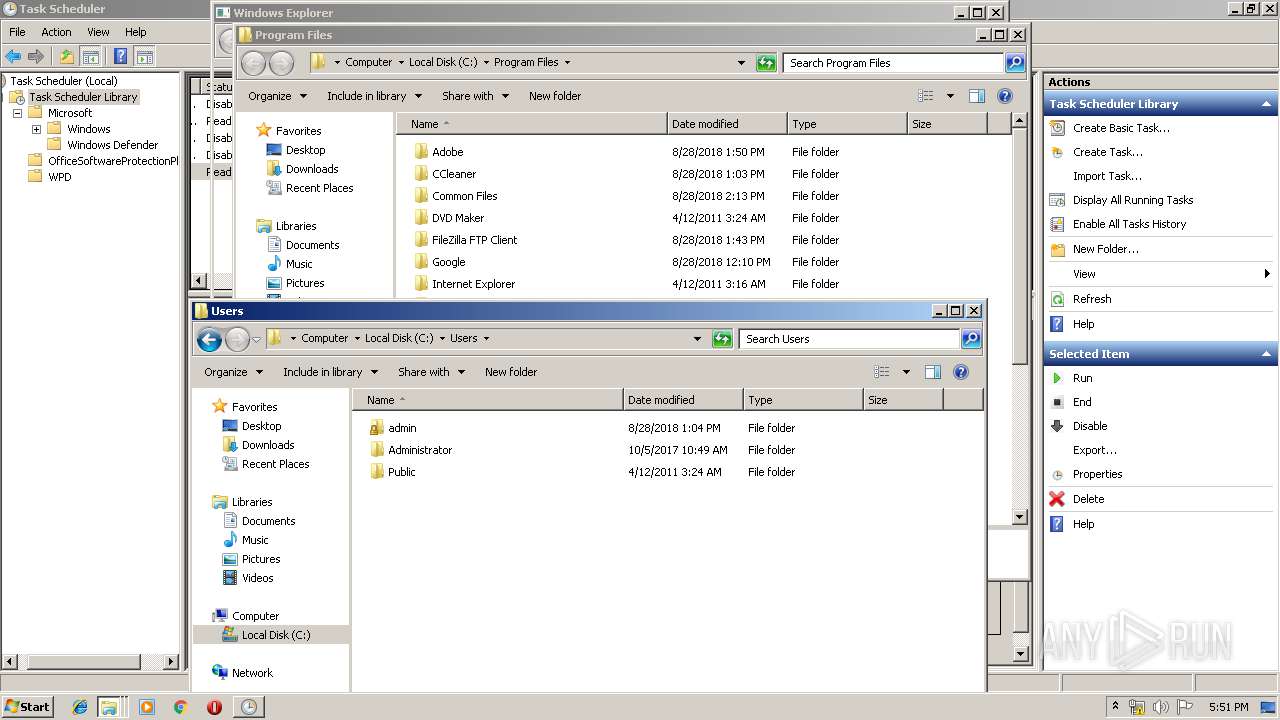Open Share with dropdown in Users window
Image resolution: width=1280 pixels, height=720 pixels.
(431, 372)
